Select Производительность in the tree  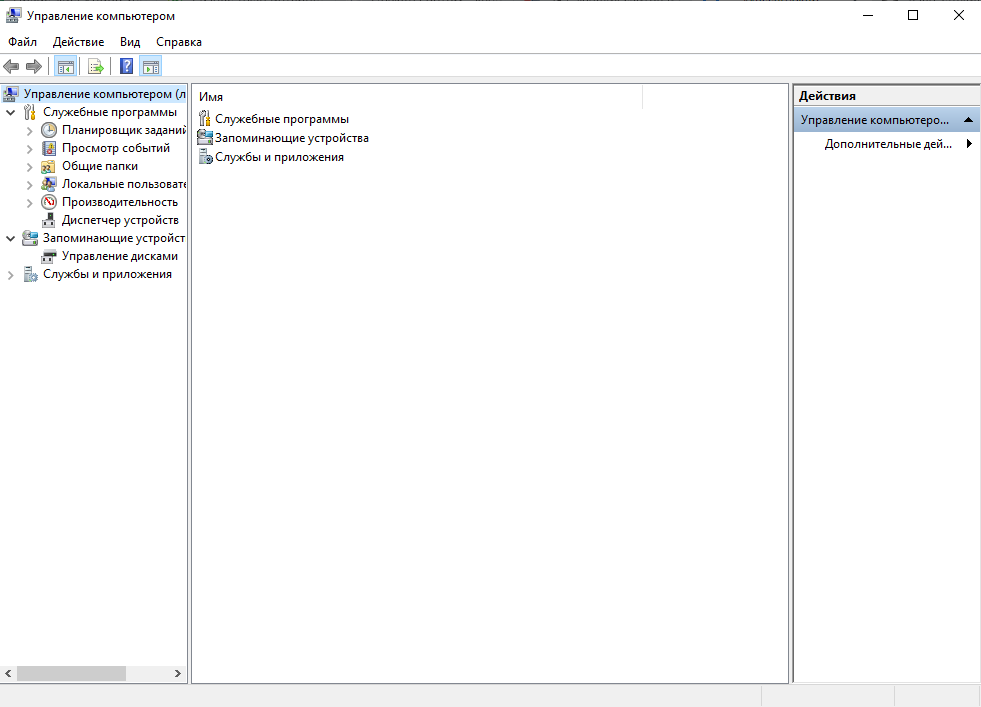(x=119, y=202)
